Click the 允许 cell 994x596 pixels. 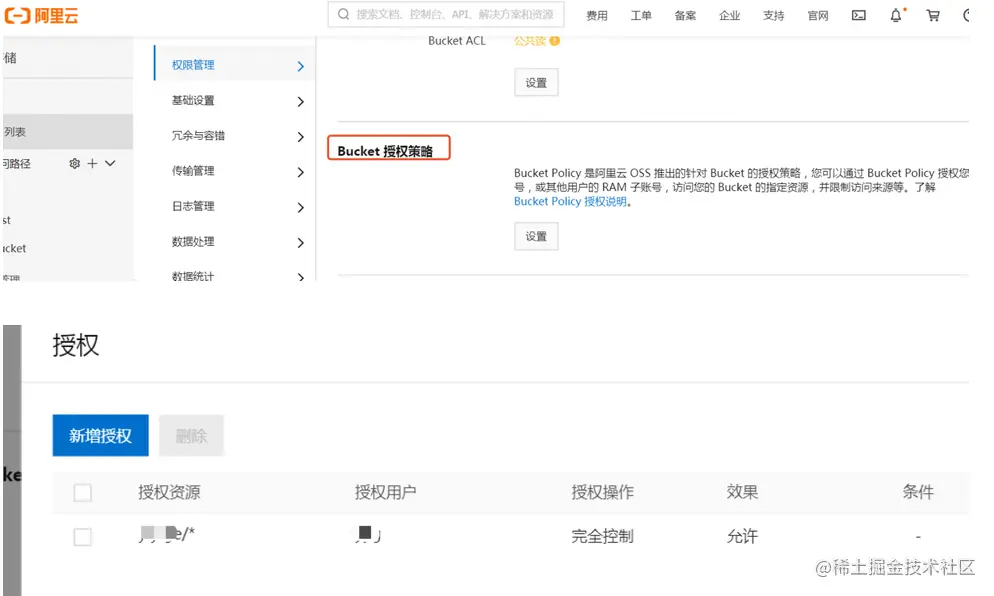tap(742, 536)
